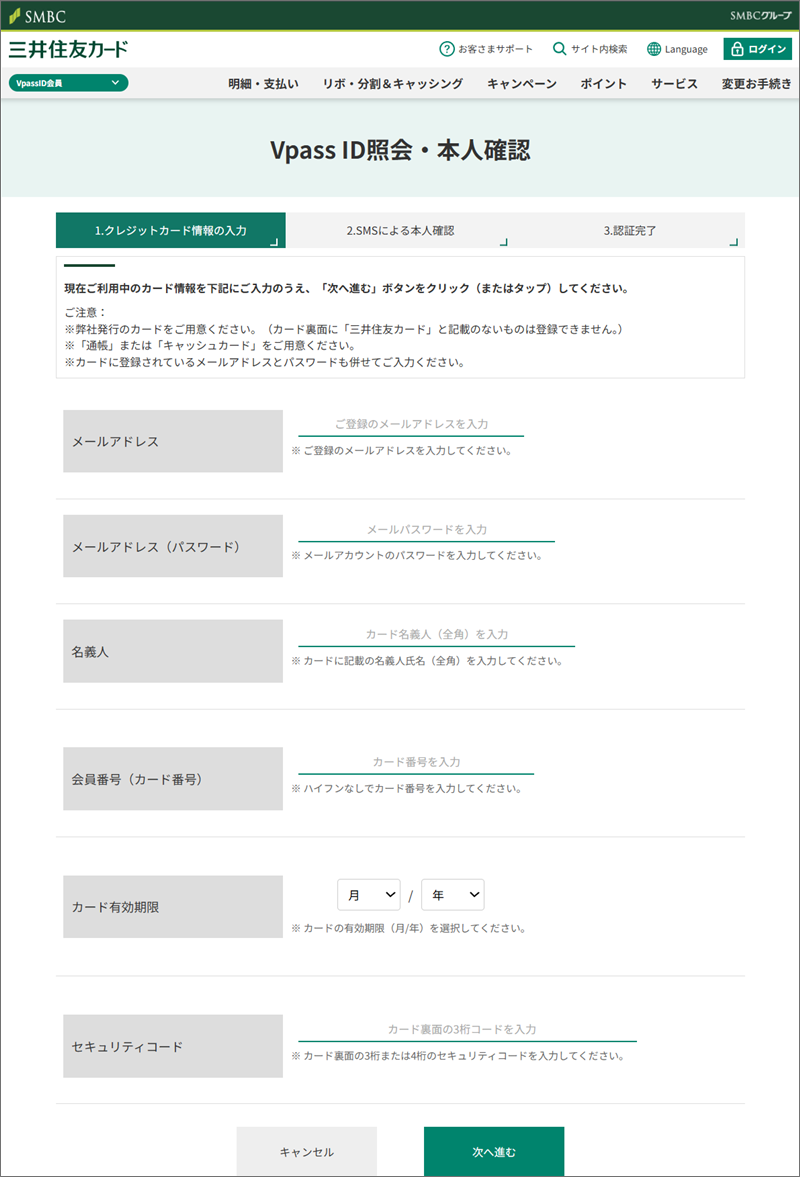Click the キャンセル button
The image size is (800, 1177).
click(307, 1151)
